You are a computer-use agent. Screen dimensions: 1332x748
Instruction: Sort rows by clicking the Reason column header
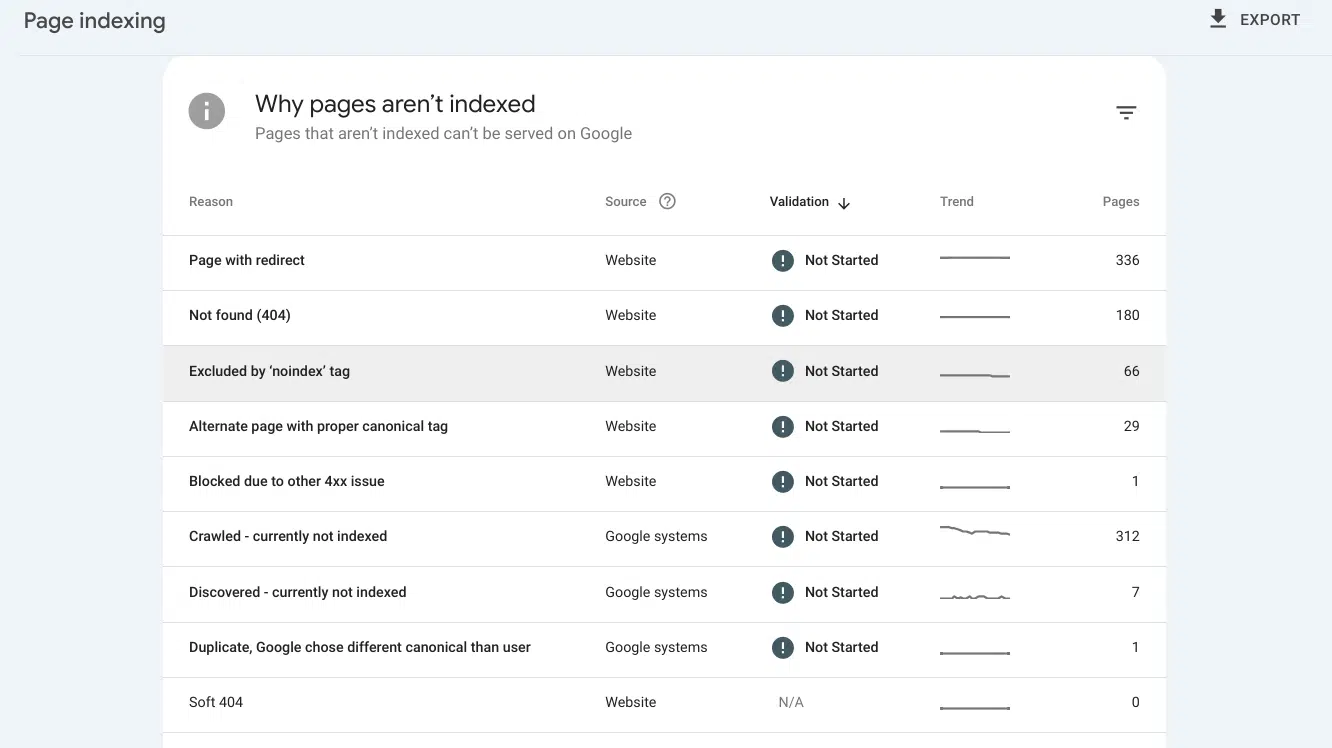210,201
